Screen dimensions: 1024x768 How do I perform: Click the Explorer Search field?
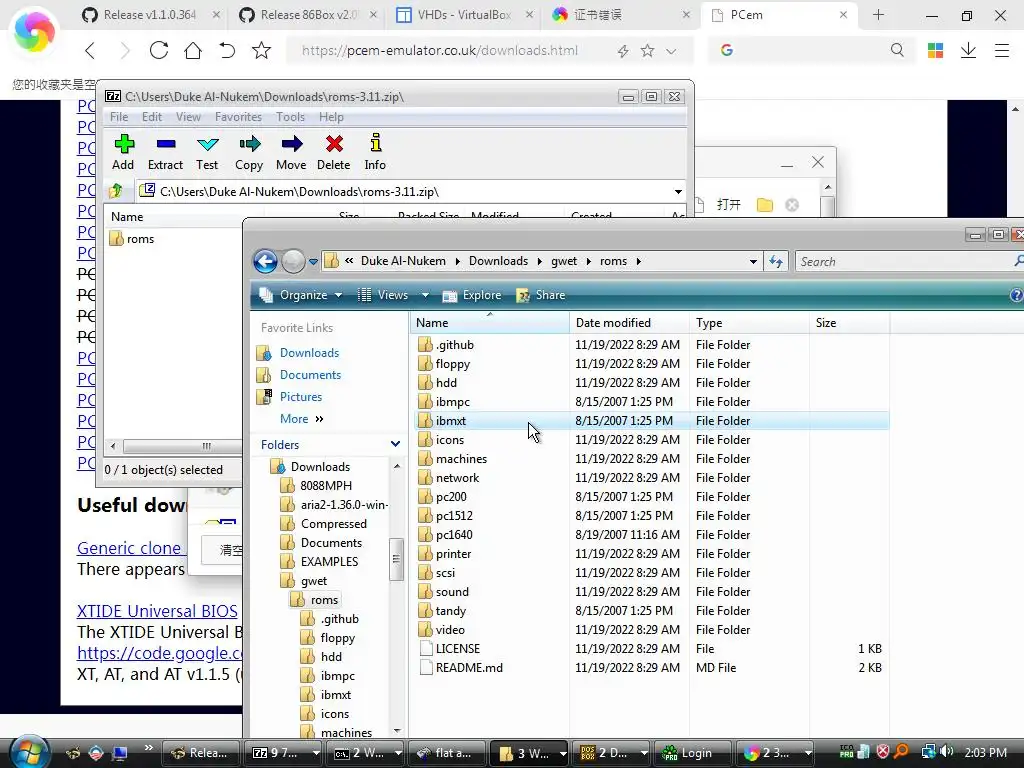tap(904, 261)
